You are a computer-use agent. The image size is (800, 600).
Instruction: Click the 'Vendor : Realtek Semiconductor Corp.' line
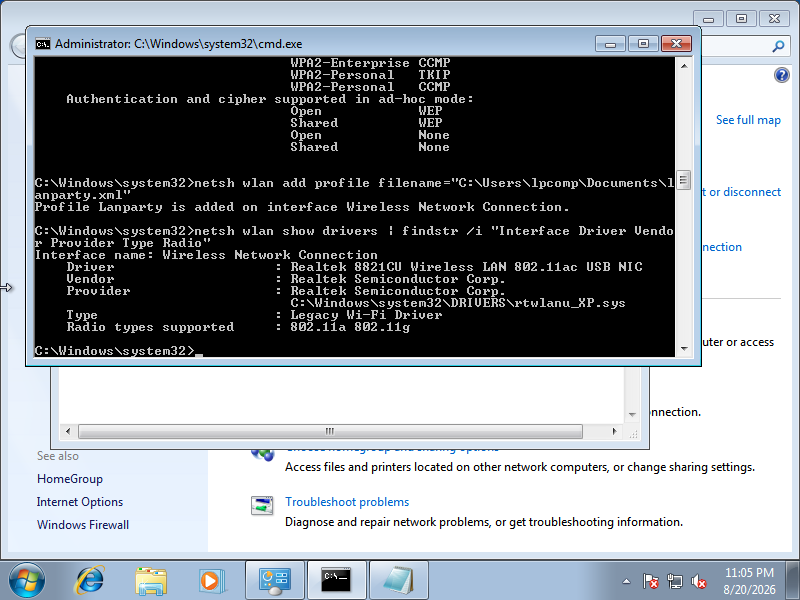pos(286,279)
